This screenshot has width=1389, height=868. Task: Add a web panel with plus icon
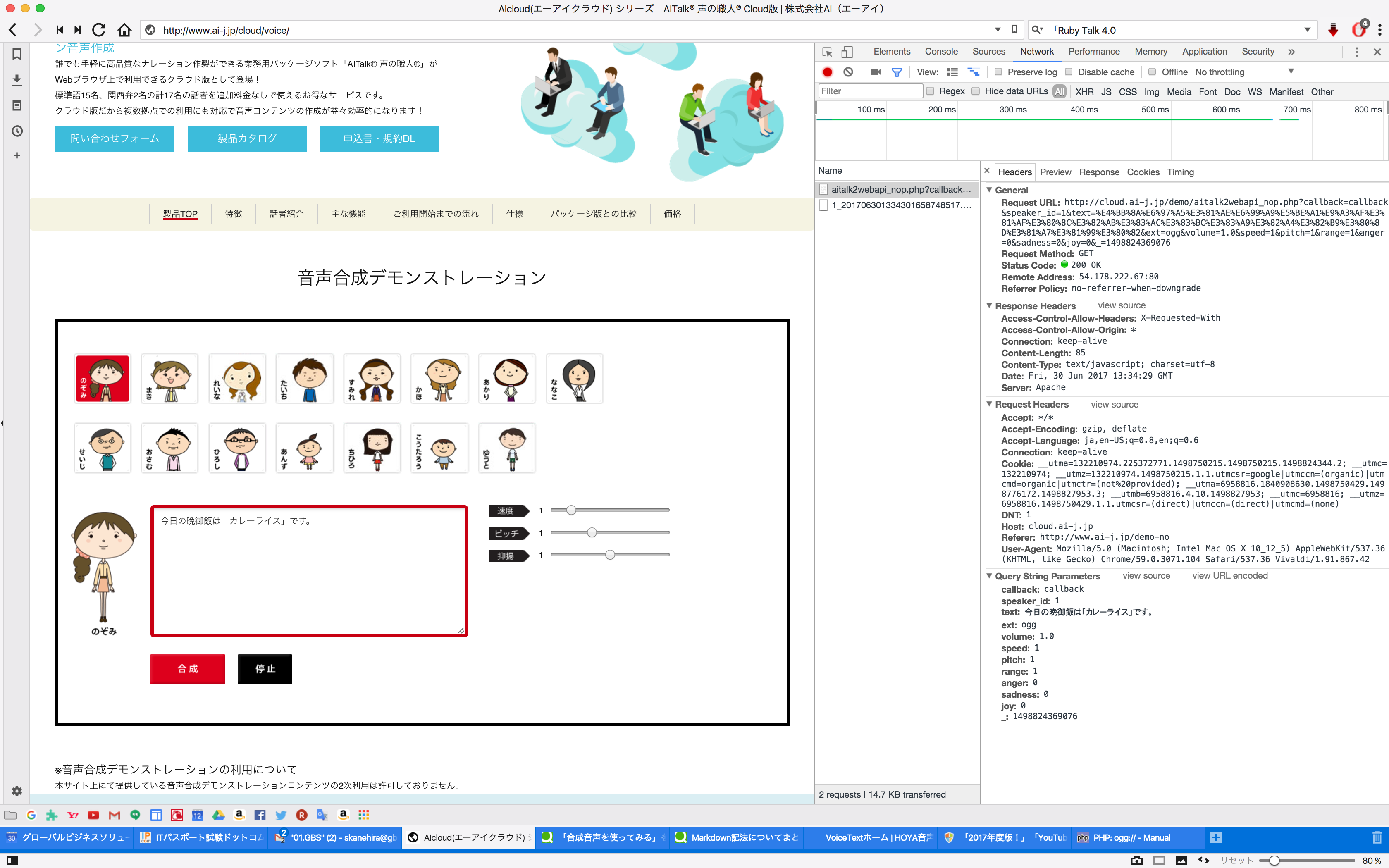(17, 155)
